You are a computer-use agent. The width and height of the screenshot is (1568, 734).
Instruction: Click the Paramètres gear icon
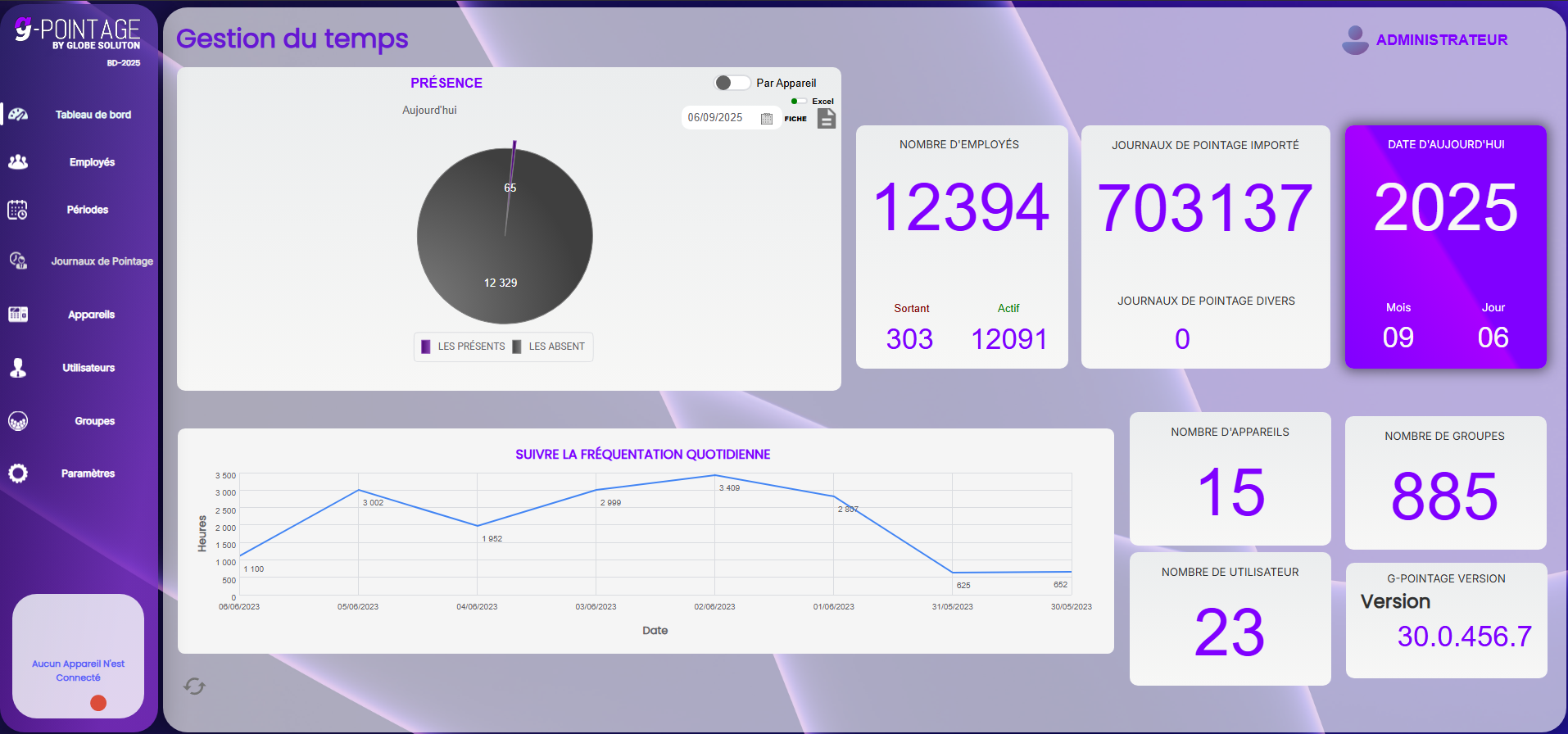point(18,473)
